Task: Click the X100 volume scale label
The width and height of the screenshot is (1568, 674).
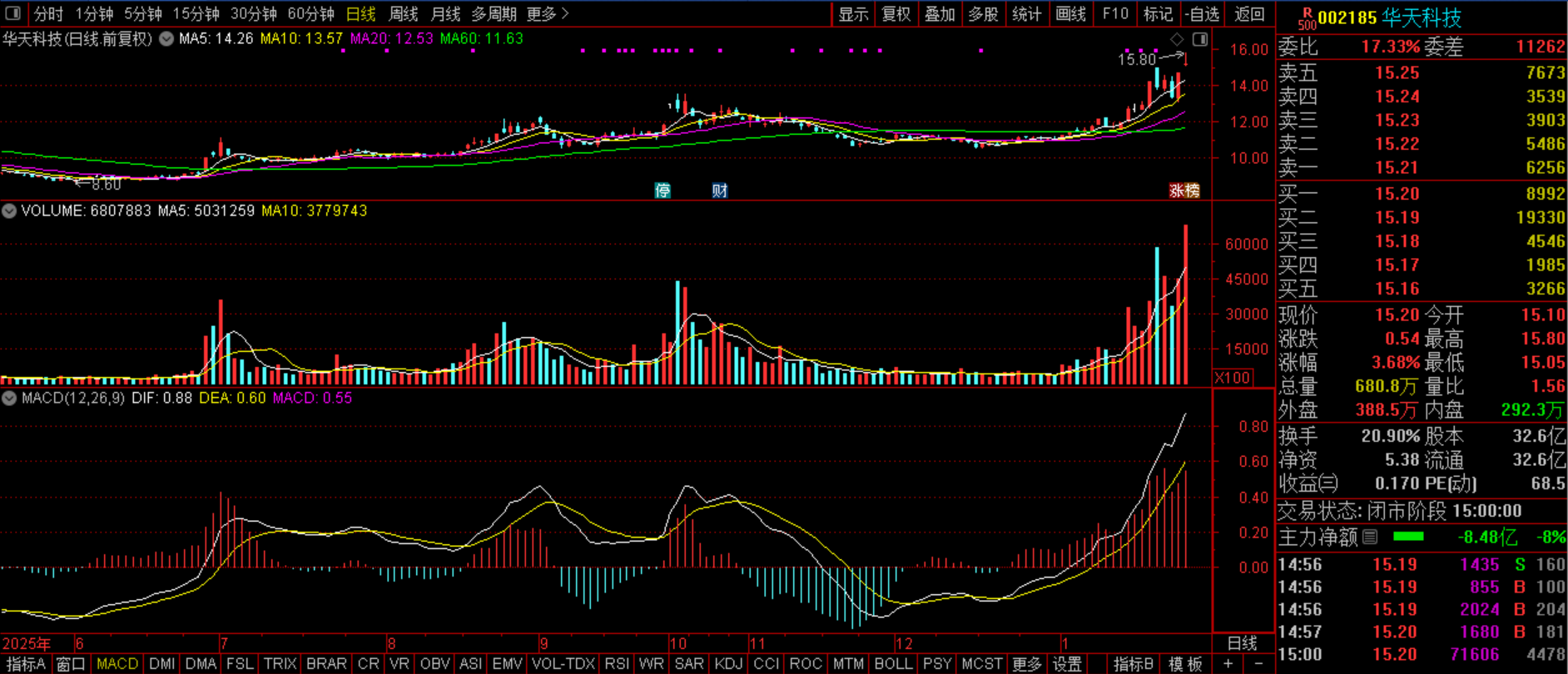Action: tap(1233, 378)
